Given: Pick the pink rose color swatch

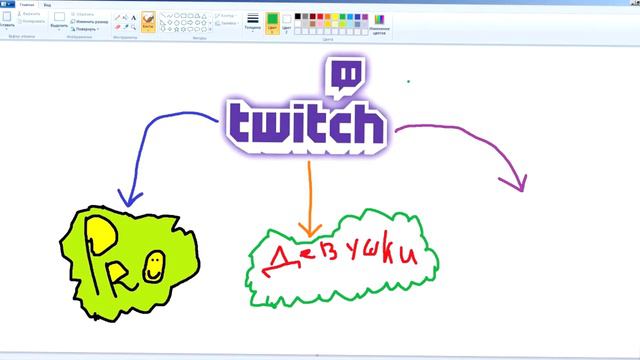Looking at the screenshot, I should 320,24.
